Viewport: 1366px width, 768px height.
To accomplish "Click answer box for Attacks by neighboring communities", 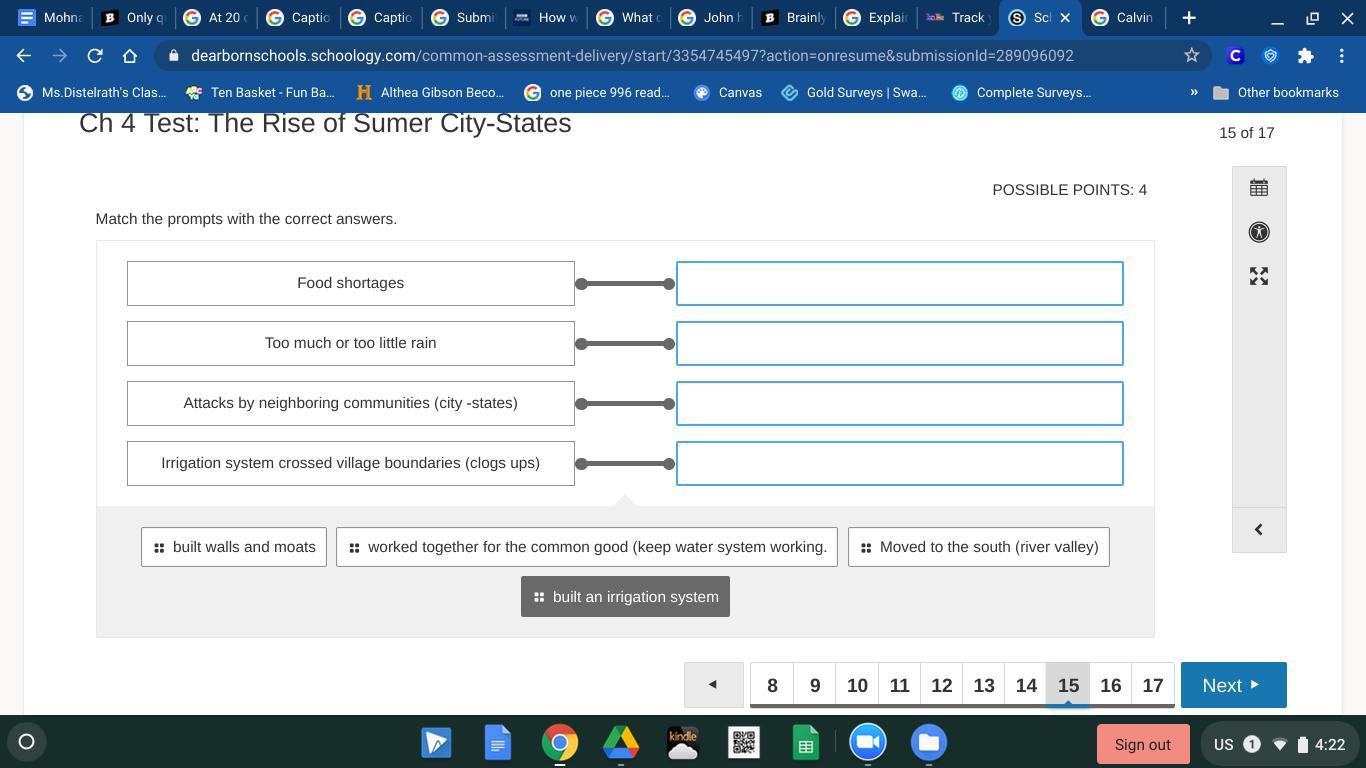I will (900, 403).
